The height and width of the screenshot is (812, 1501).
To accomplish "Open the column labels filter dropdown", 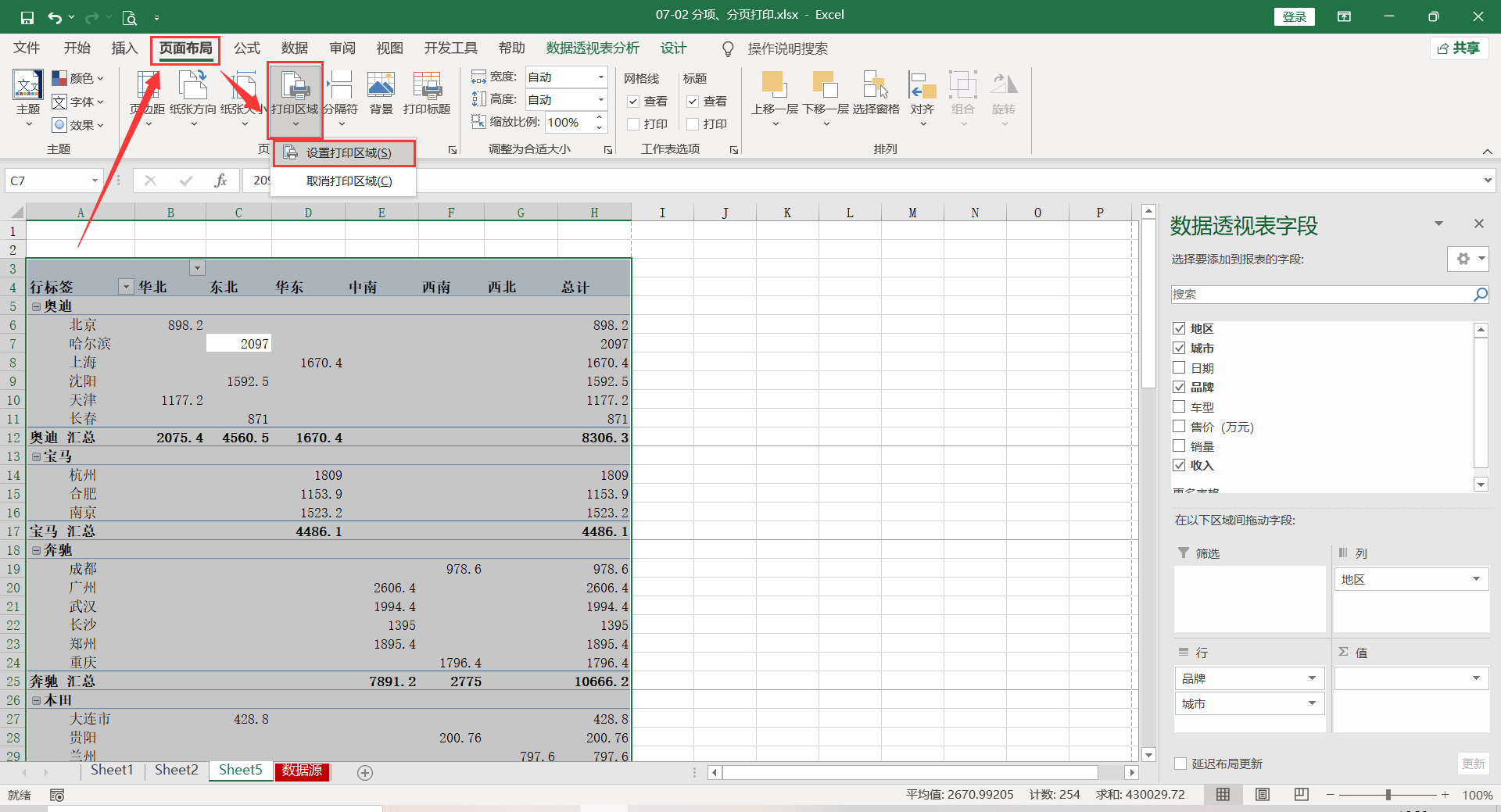I will (x=198, y=268).
